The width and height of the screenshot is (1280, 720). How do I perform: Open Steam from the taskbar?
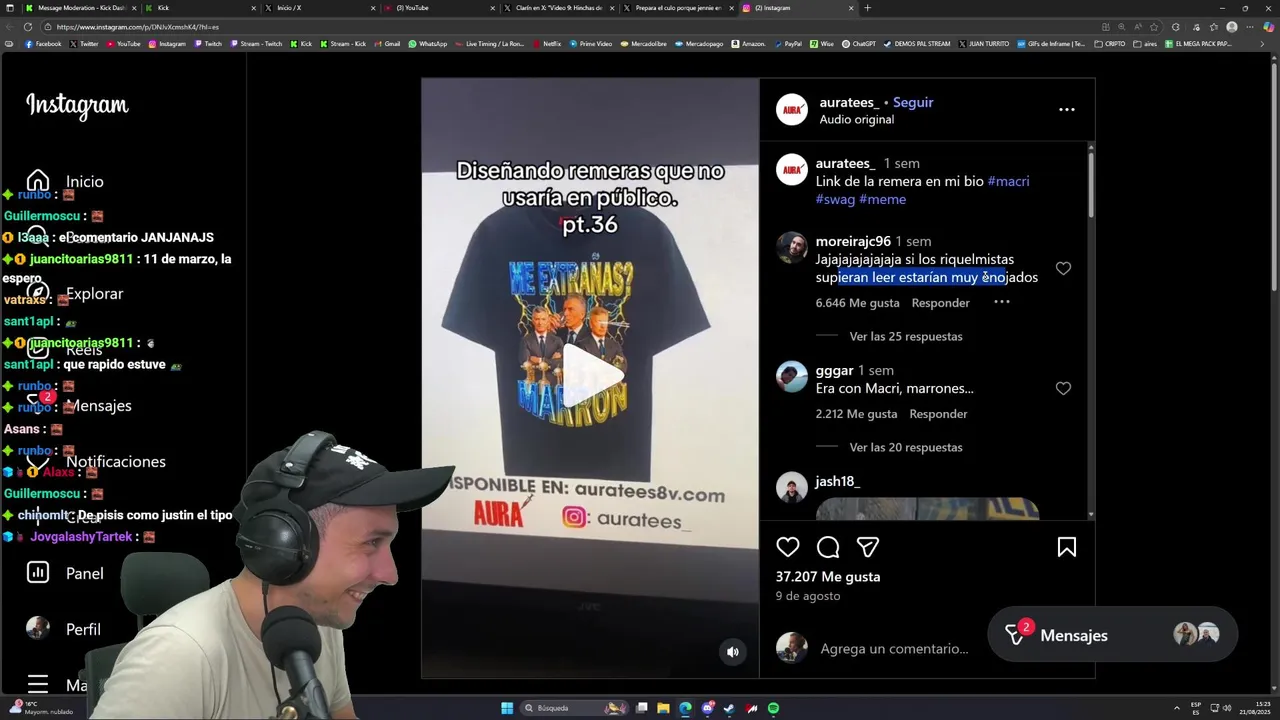[729, 708]
